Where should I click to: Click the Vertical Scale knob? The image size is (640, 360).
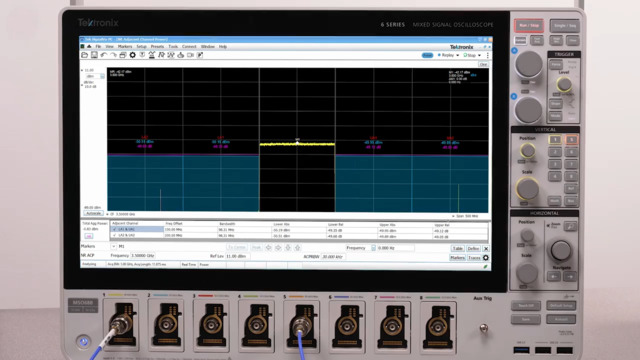pos(527,189)
